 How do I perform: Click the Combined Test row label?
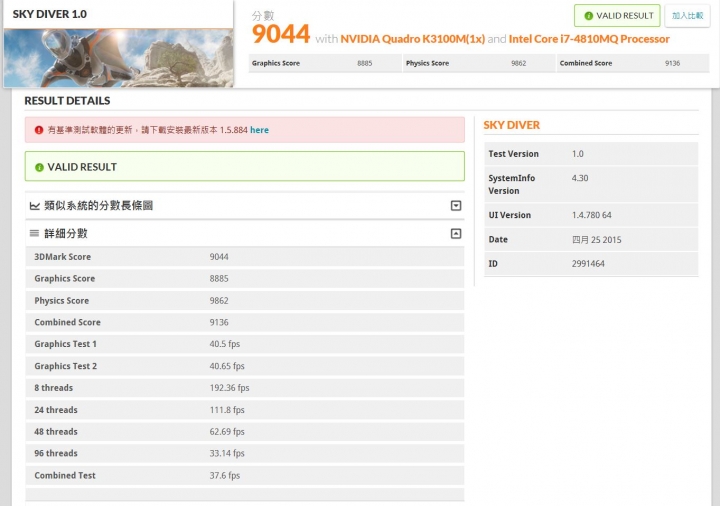(65, 475)
